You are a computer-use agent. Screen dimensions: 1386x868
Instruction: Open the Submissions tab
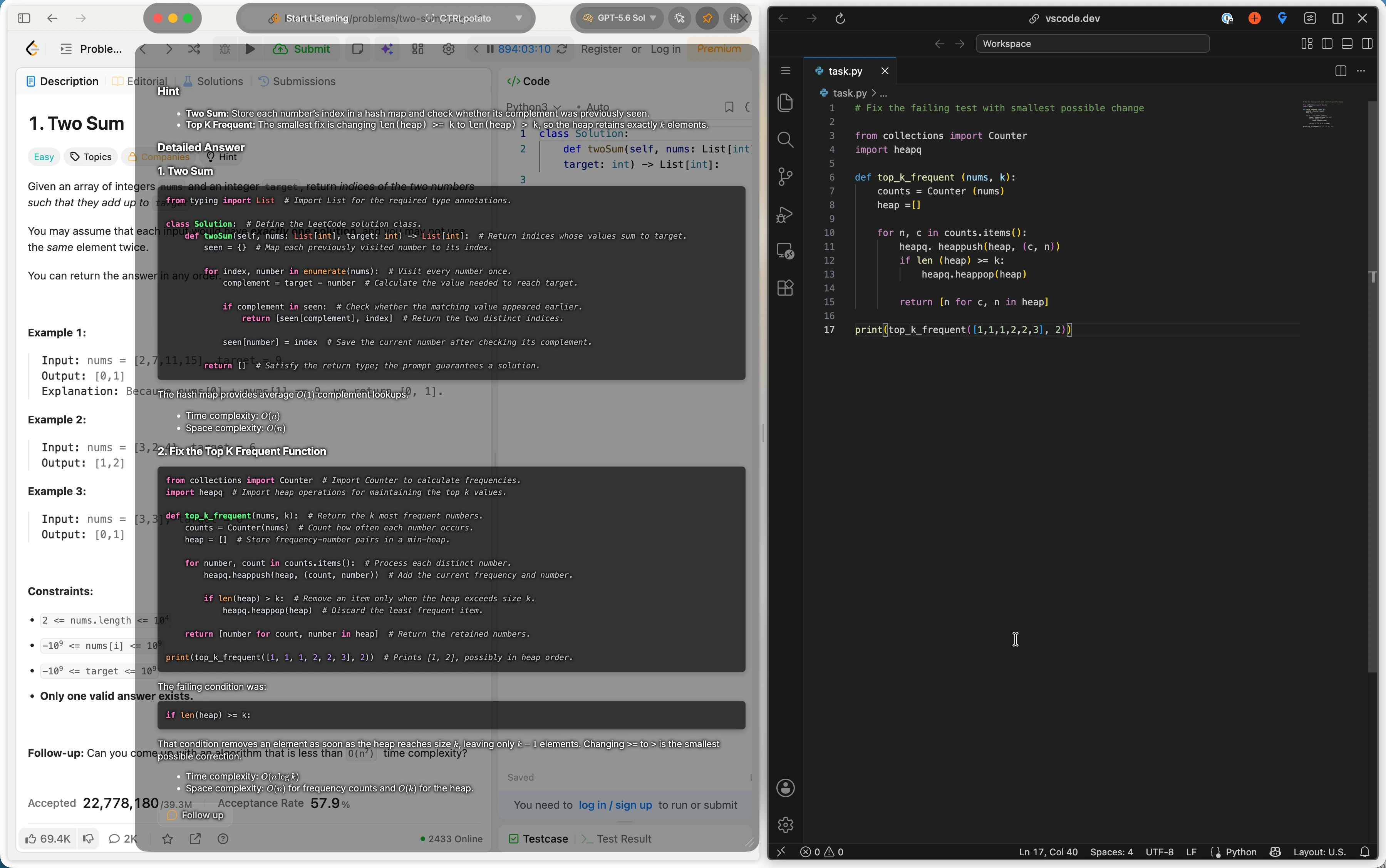tap(297, 82)
